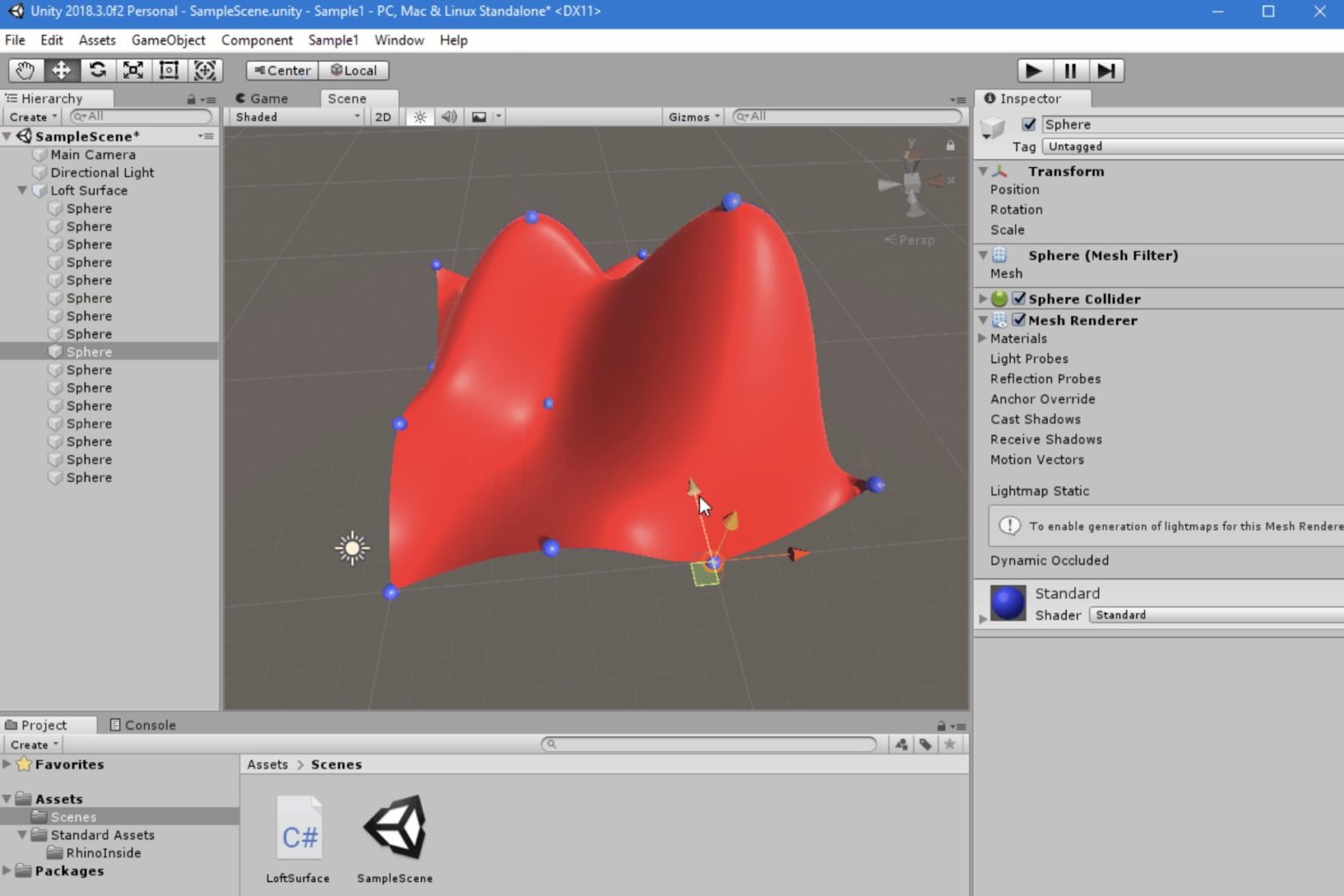1344x896 pixels.
Task: Open the Shaded draw mode dropdown
Action: (x=293, y=116)
